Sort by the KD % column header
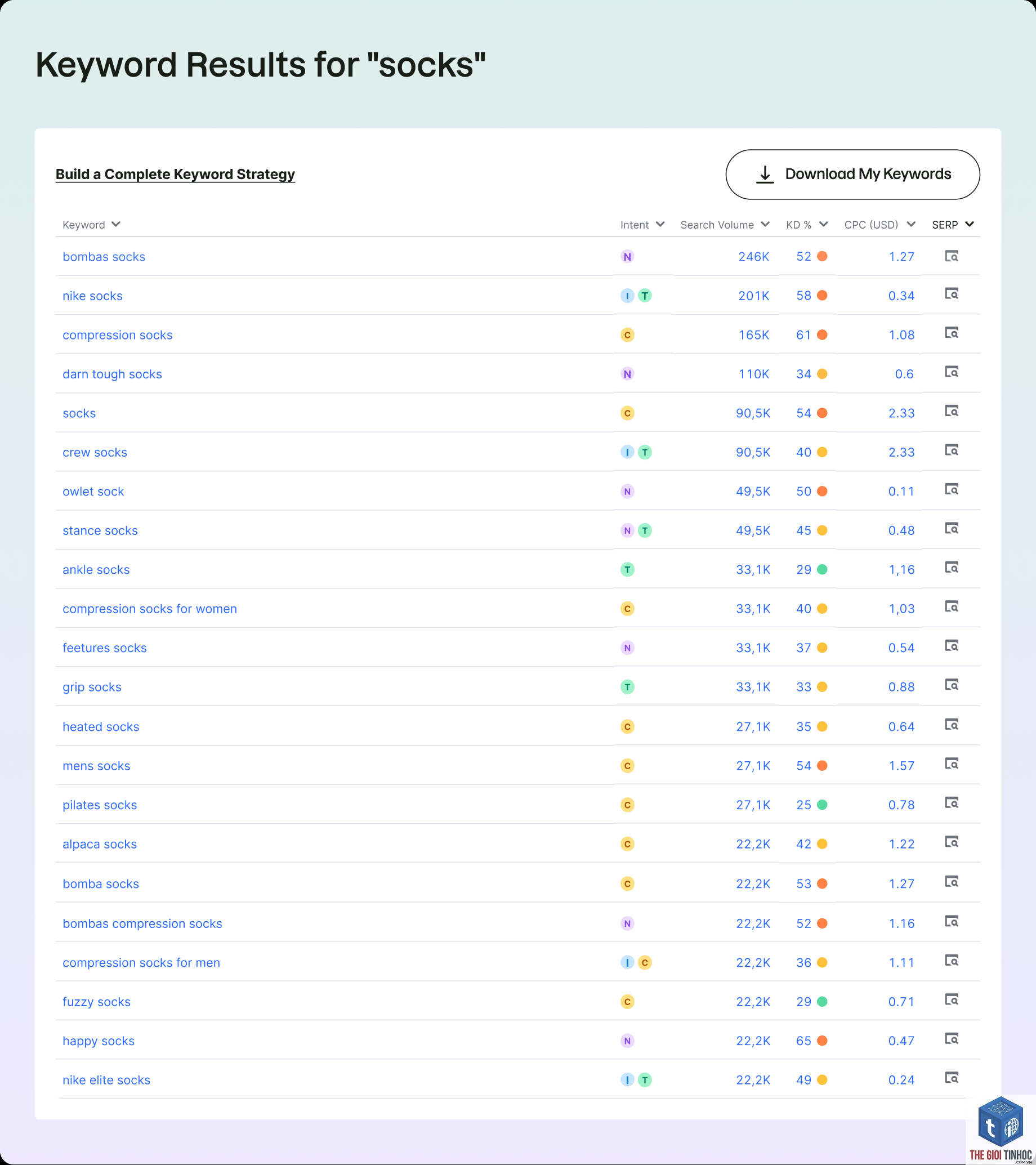Viewport: 1036px width, 1165px height. [807, 225]
